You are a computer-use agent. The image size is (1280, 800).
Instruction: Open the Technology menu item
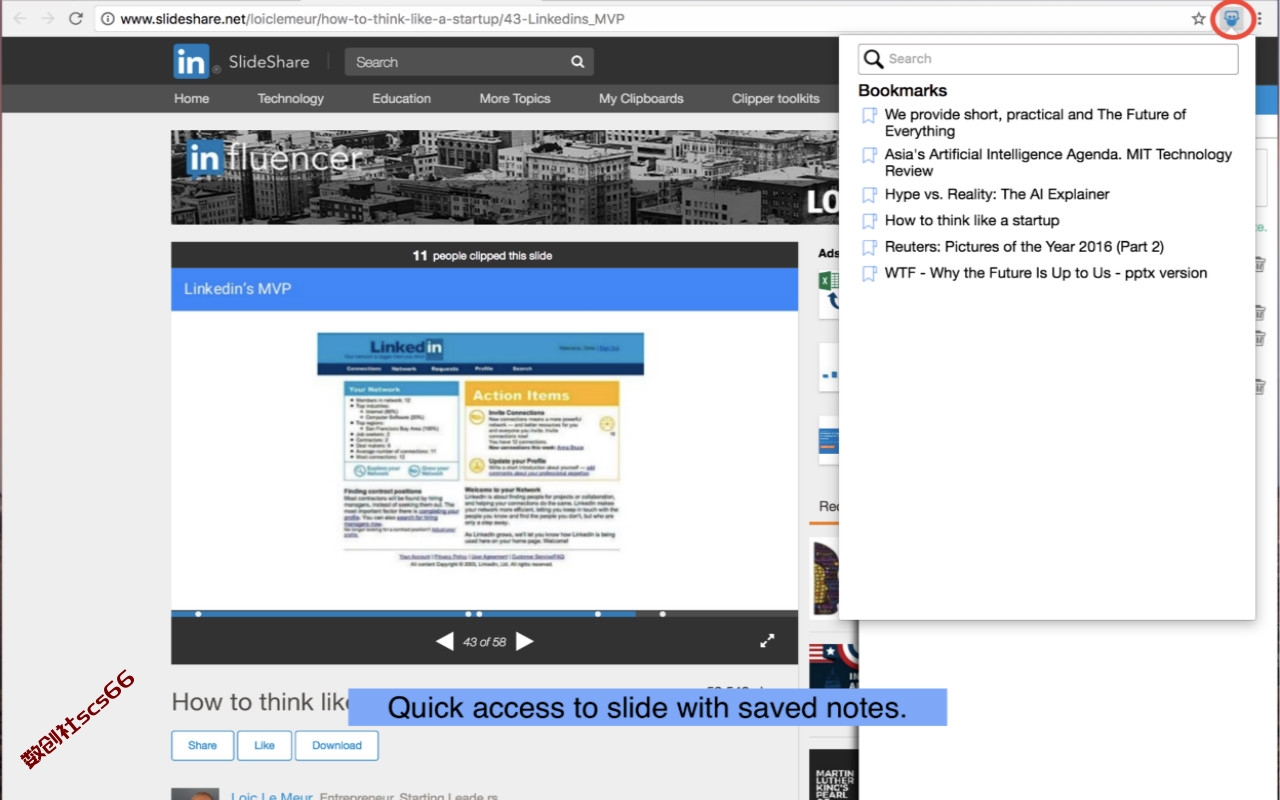coord(291,98)
